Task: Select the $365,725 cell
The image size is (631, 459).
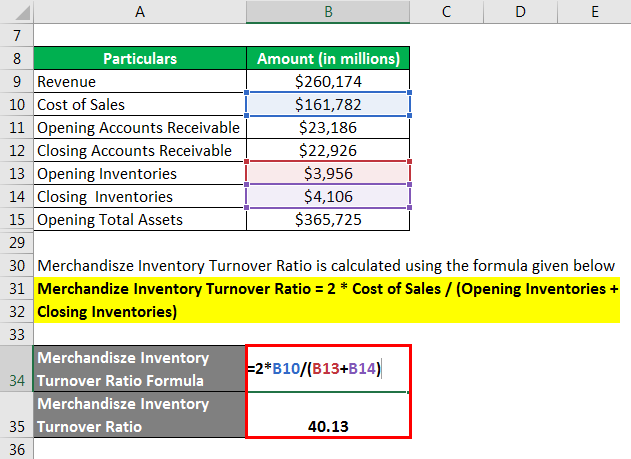Action: [x=328, y=219]
